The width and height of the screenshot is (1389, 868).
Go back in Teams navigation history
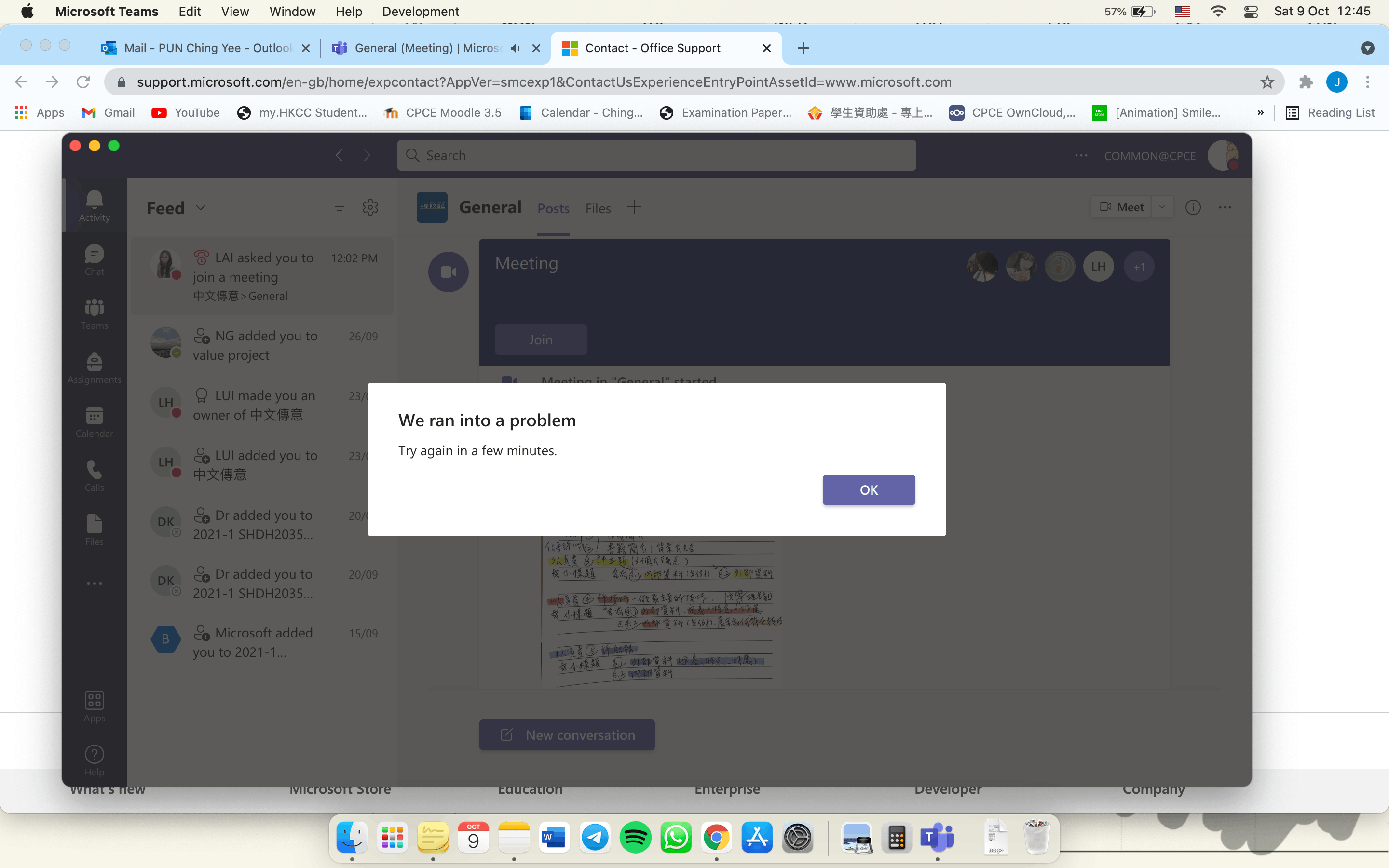point(339,156)
